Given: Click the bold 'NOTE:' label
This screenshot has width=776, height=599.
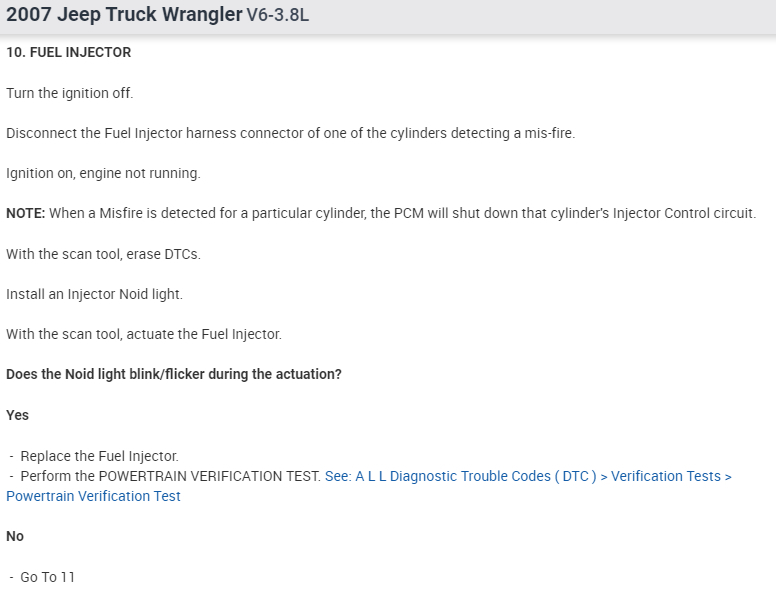Looking at the screenshot, I should 26,213.
